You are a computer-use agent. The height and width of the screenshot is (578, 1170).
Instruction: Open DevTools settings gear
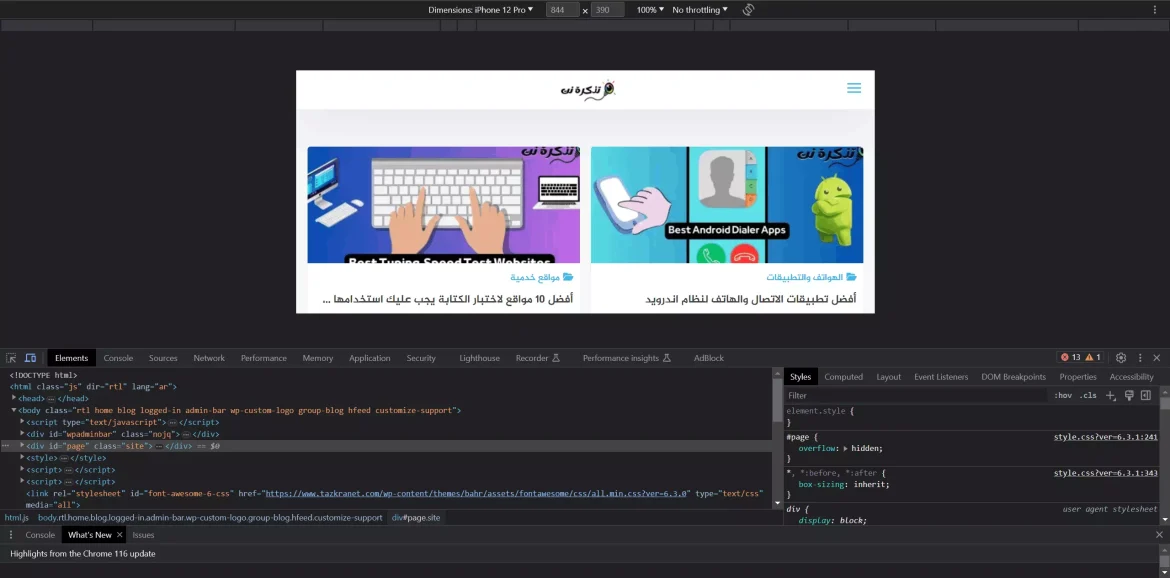tap(1121, 358)
